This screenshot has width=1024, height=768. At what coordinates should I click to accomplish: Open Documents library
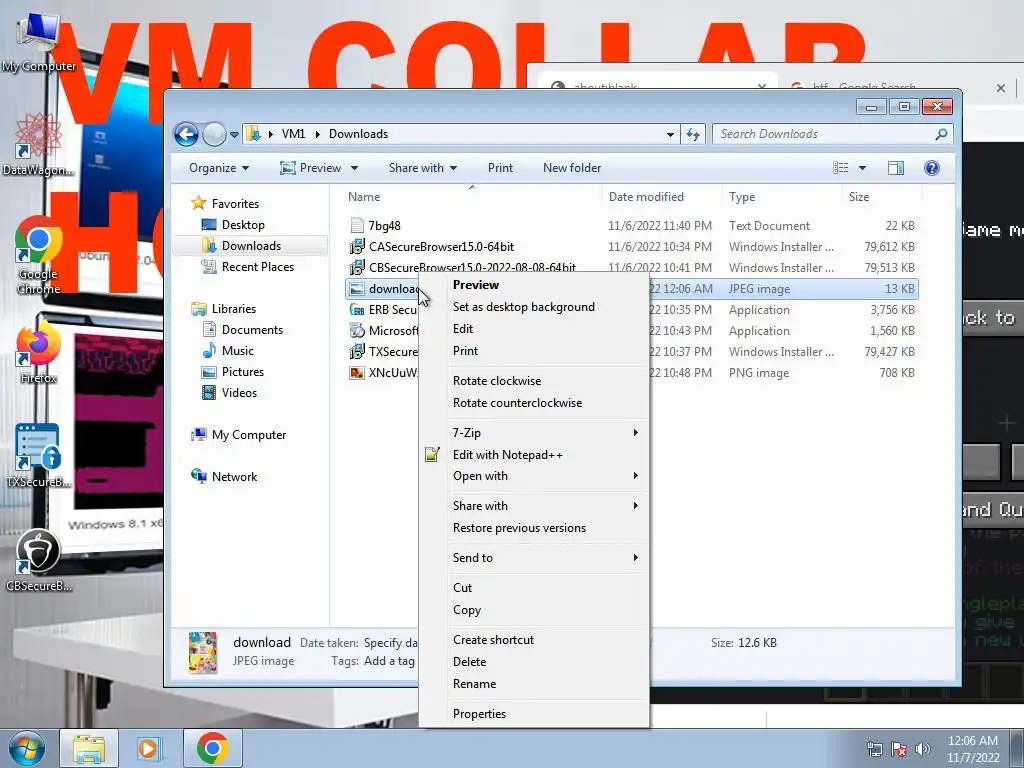click(x=251, y=330)
